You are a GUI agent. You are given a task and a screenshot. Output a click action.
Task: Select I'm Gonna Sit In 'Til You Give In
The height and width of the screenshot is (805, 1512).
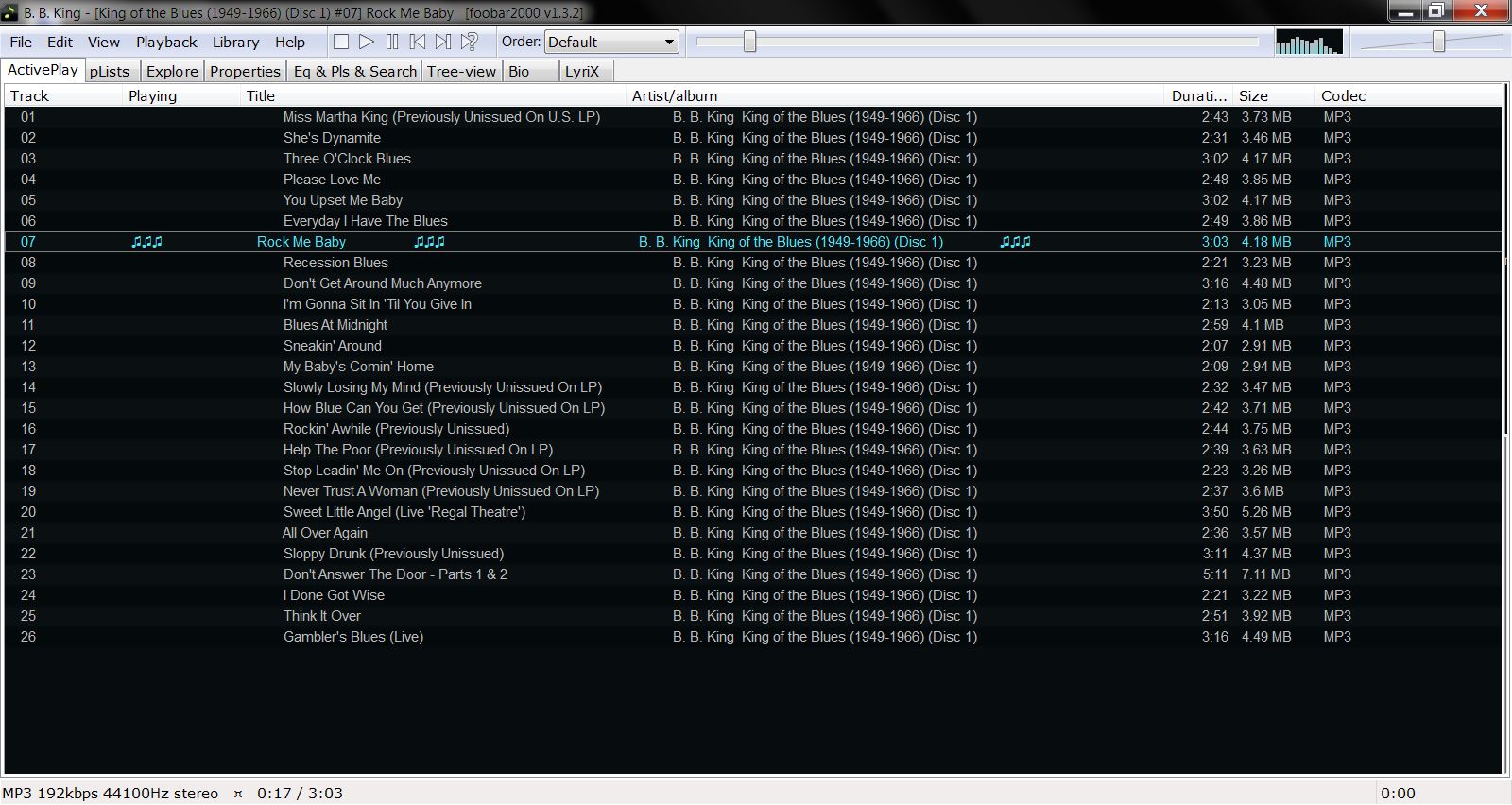pyautogui.click(x=752, y=304)
